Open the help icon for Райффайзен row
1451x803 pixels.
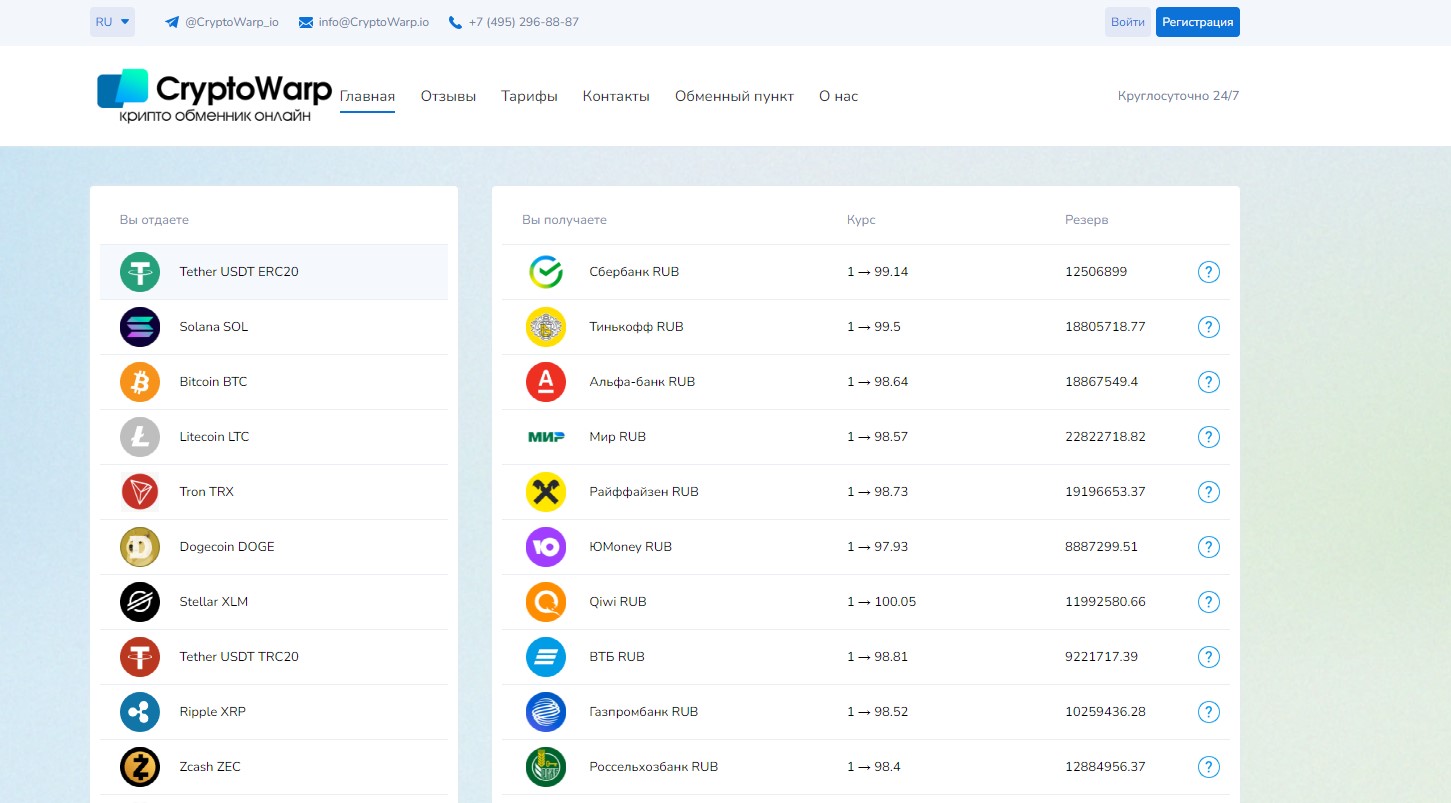(1208, 492)
